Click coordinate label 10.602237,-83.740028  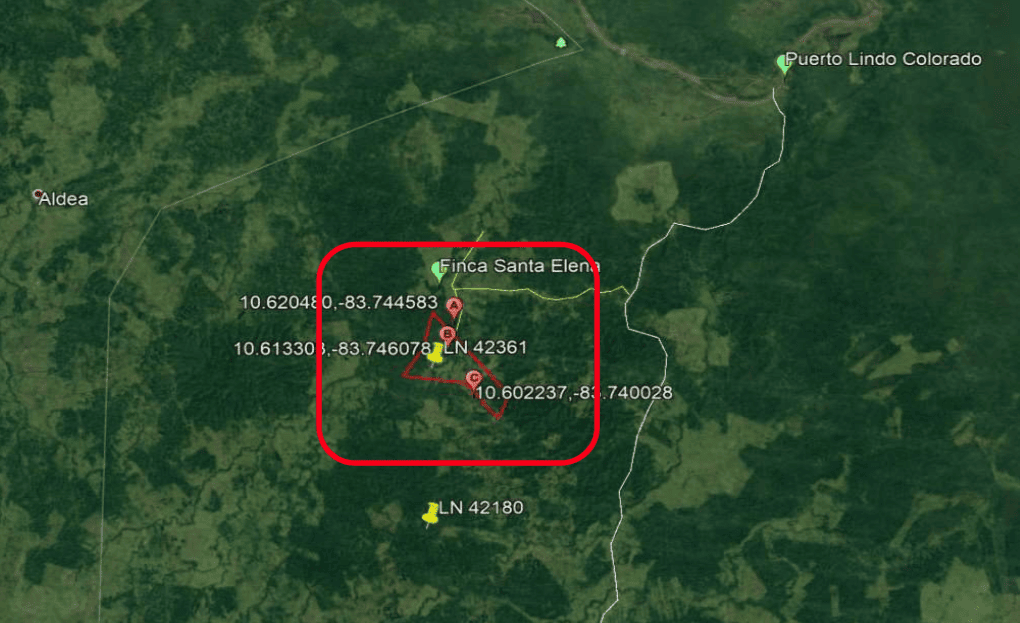pos(574,393)
